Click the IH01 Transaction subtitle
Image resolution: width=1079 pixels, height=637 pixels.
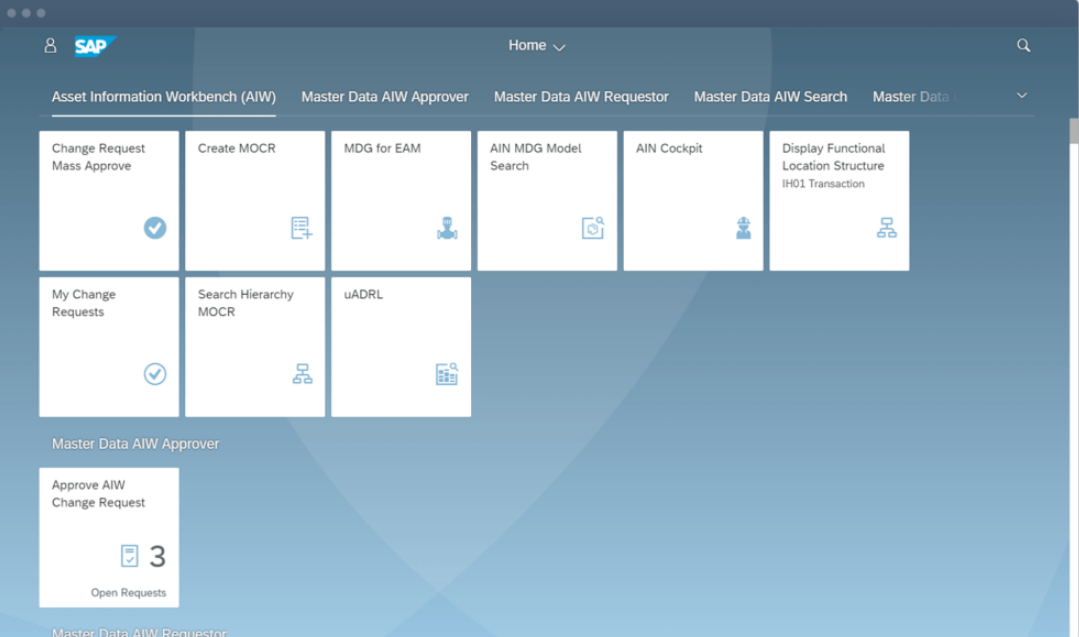(823, 184)
